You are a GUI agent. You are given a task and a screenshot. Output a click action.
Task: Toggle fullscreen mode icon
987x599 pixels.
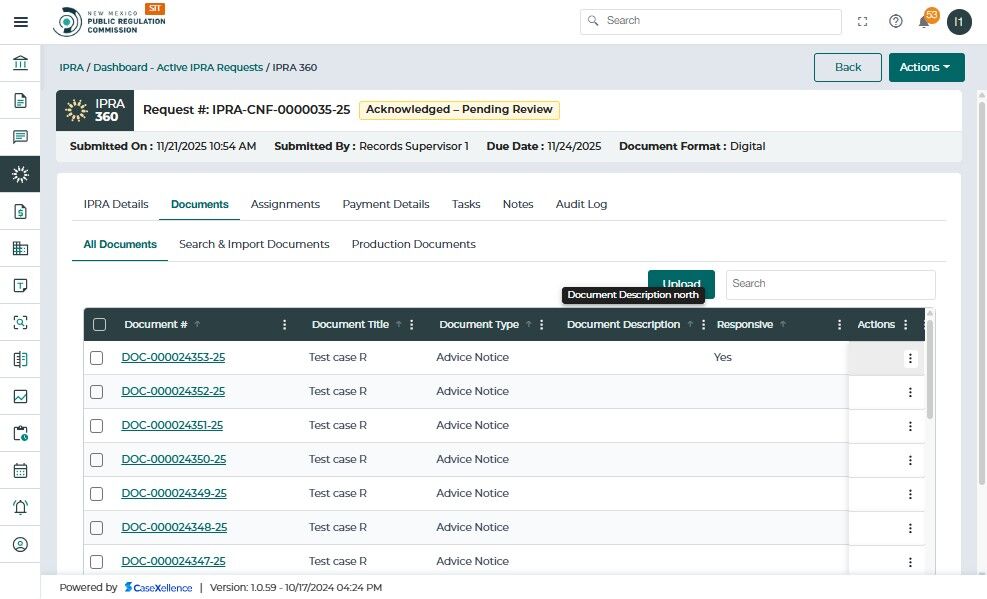pos(863,22)
